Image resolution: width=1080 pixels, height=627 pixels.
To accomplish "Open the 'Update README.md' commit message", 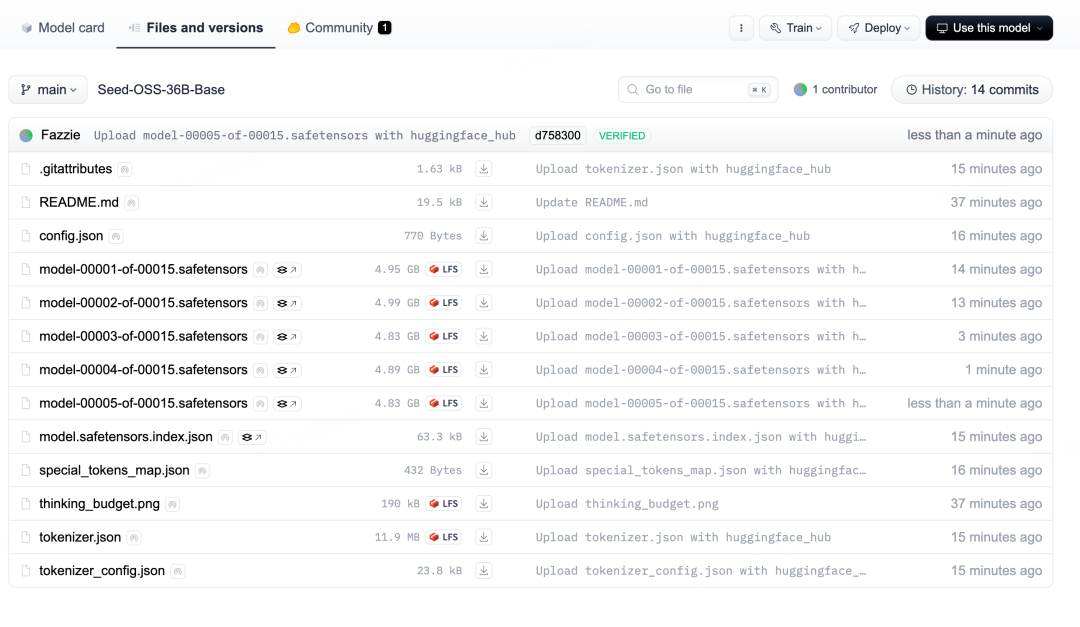I will pos(592,203).
